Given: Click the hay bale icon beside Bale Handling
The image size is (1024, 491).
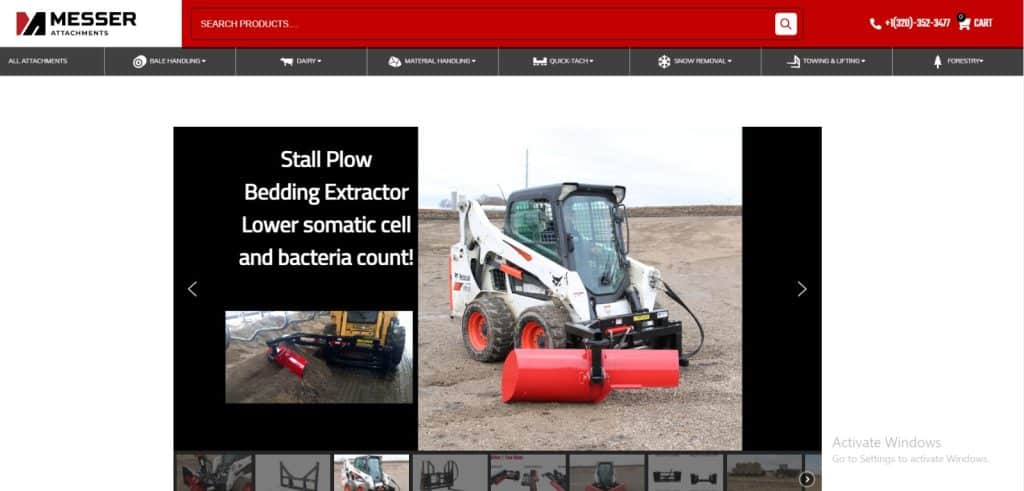Looking at the screenshot, I should click(139, 62).
